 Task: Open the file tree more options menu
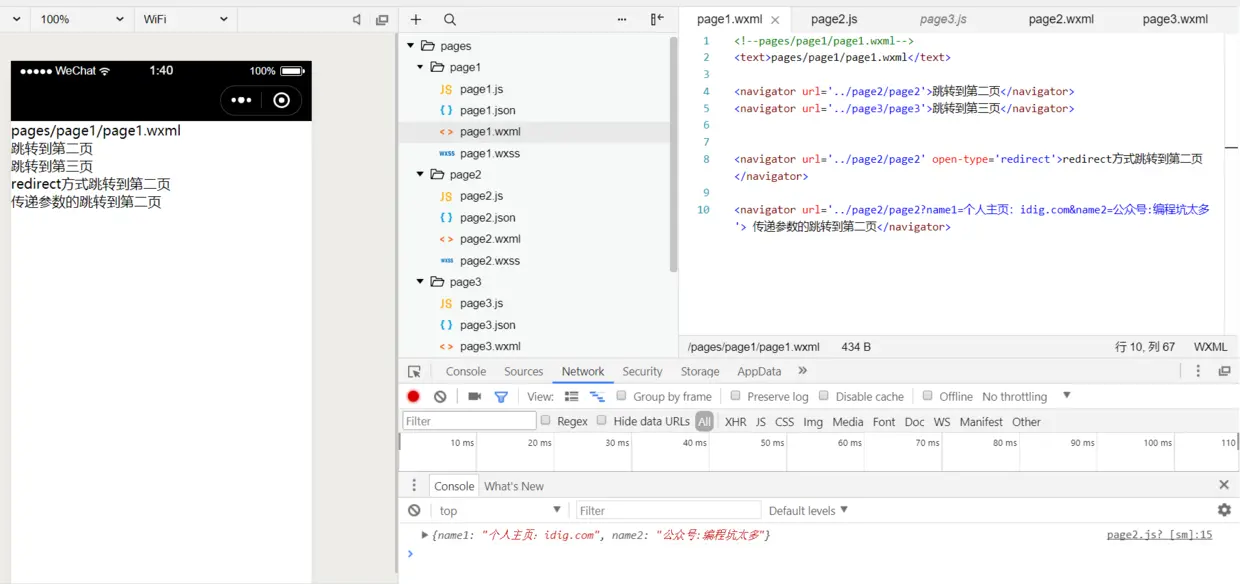[622, 19]
